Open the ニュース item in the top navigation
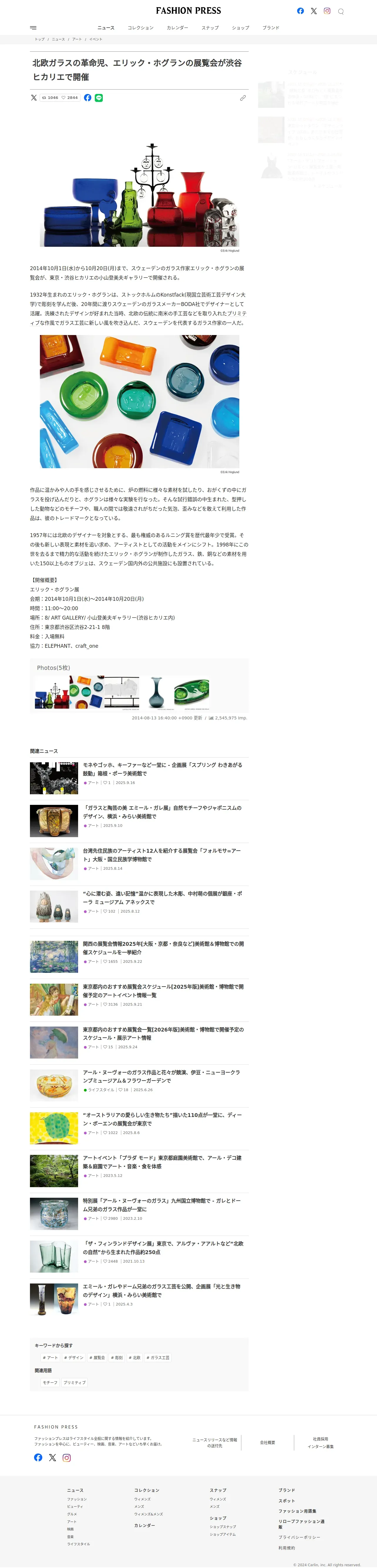377x1568 pixels. [106, 28]
